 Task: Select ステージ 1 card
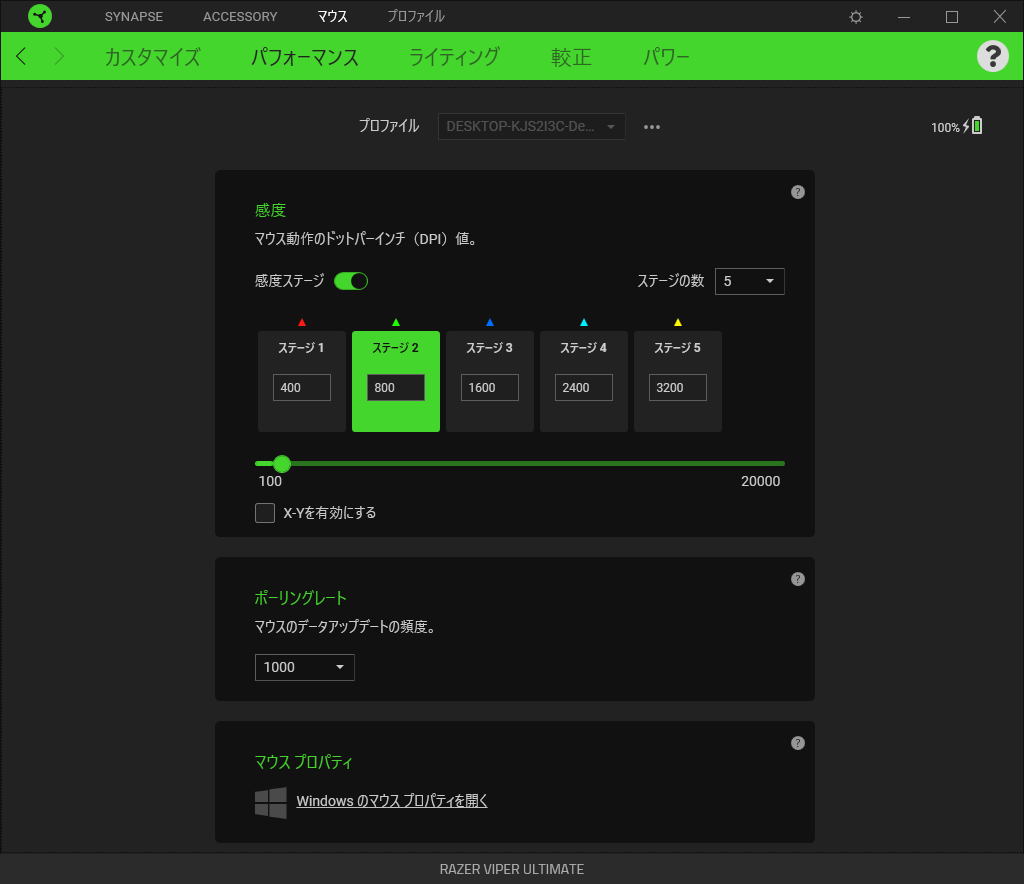point(302,381)
